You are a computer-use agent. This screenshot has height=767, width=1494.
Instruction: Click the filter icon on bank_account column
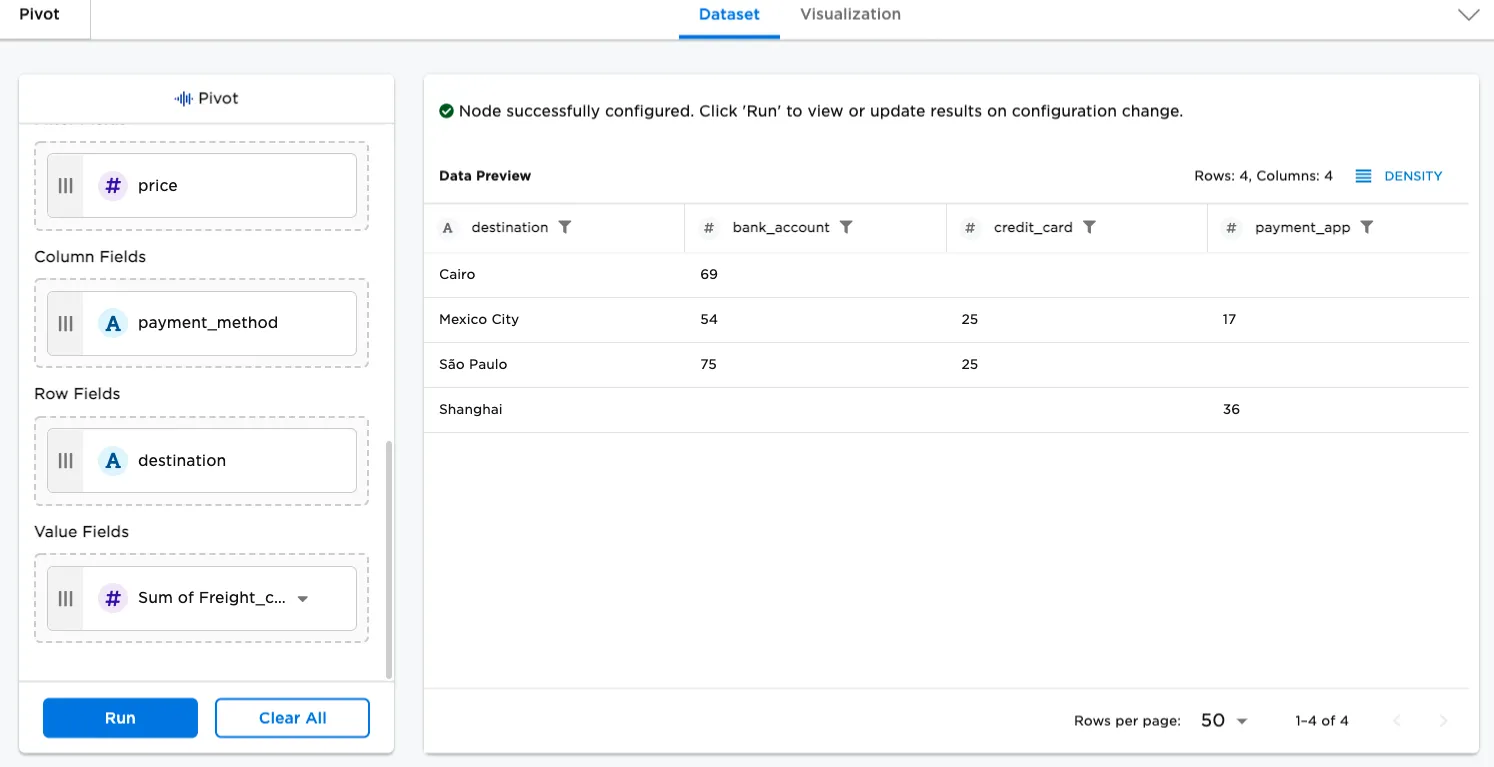point(846,227)
